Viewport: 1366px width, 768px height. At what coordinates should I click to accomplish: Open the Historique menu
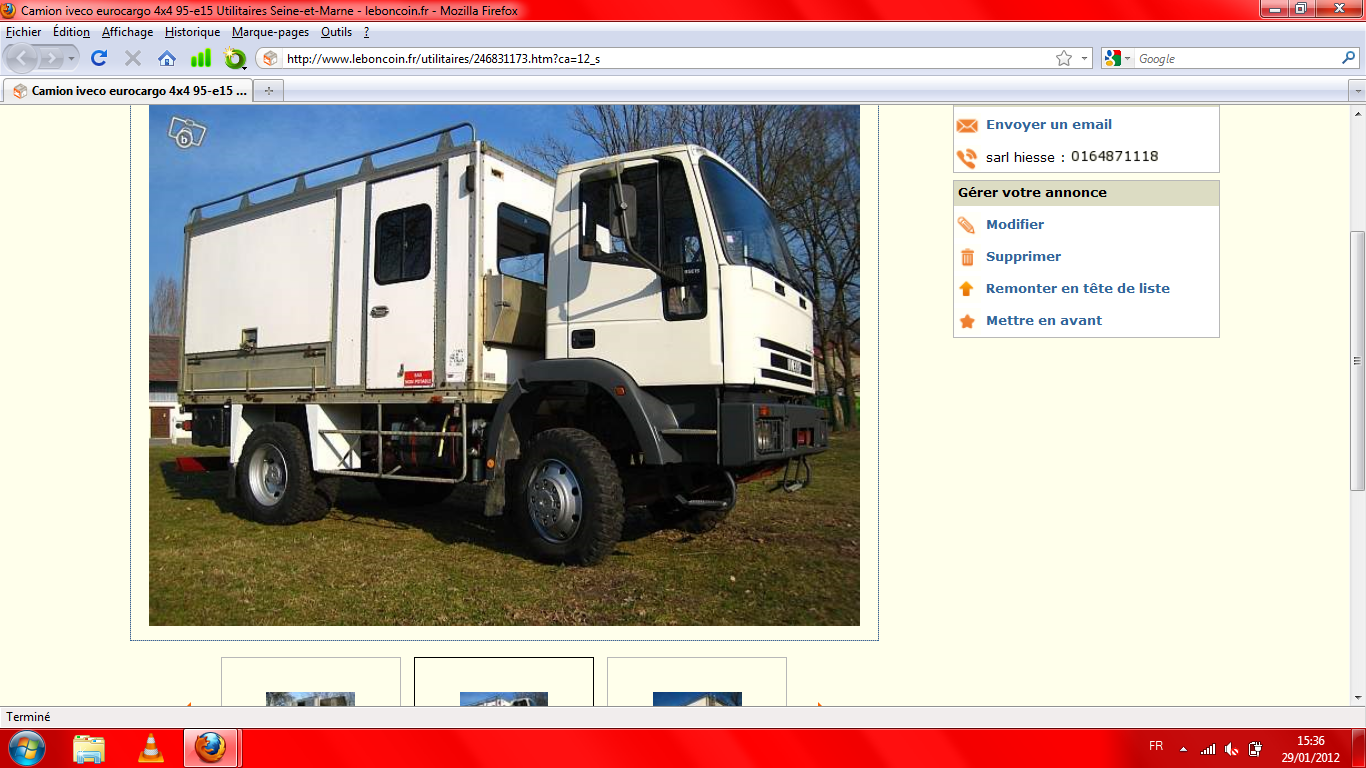[x=192, y=32]
